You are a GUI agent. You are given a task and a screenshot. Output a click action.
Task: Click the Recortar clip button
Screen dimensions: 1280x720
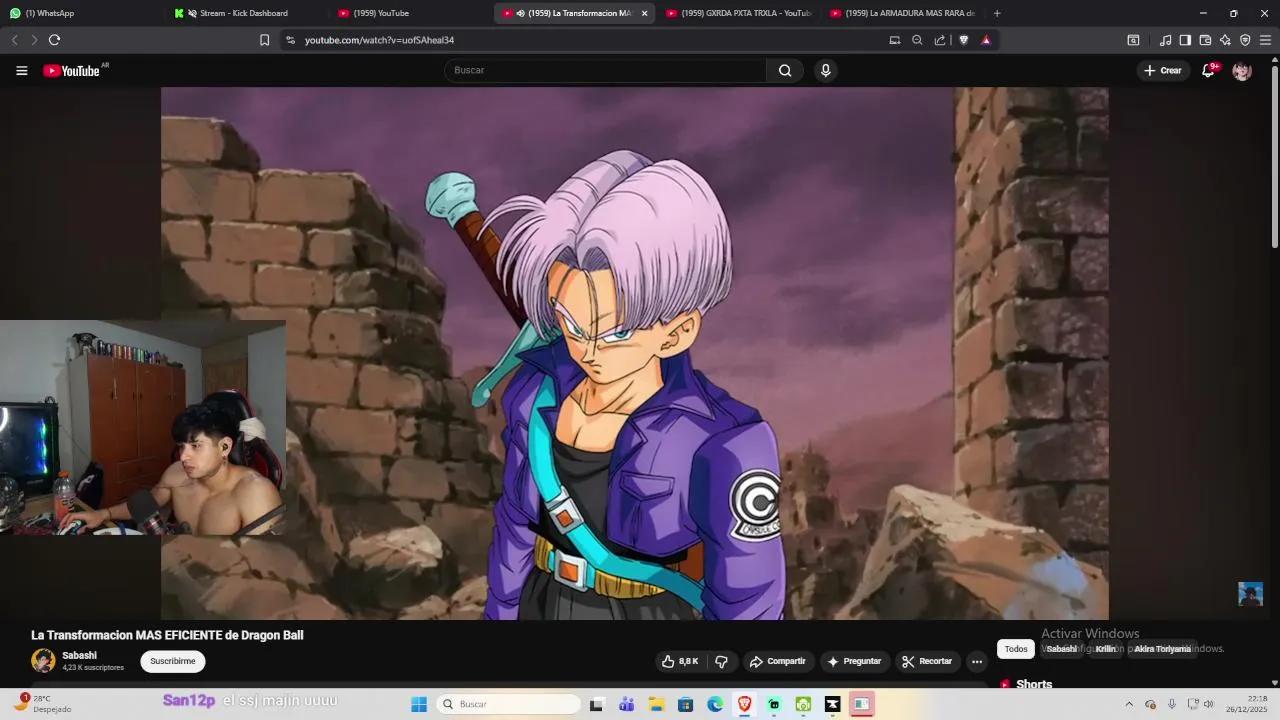(x=926, y=661)
